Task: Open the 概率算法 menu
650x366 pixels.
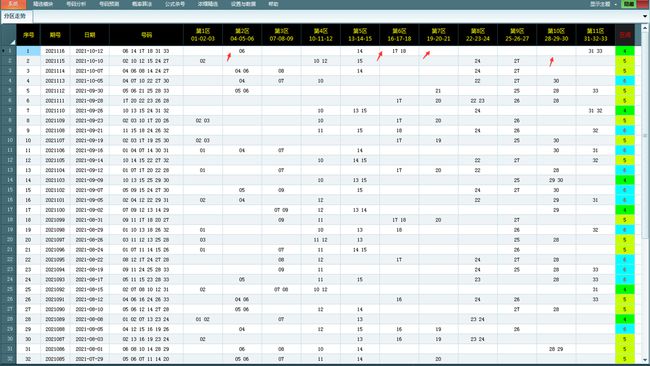Action: point(142,4)
